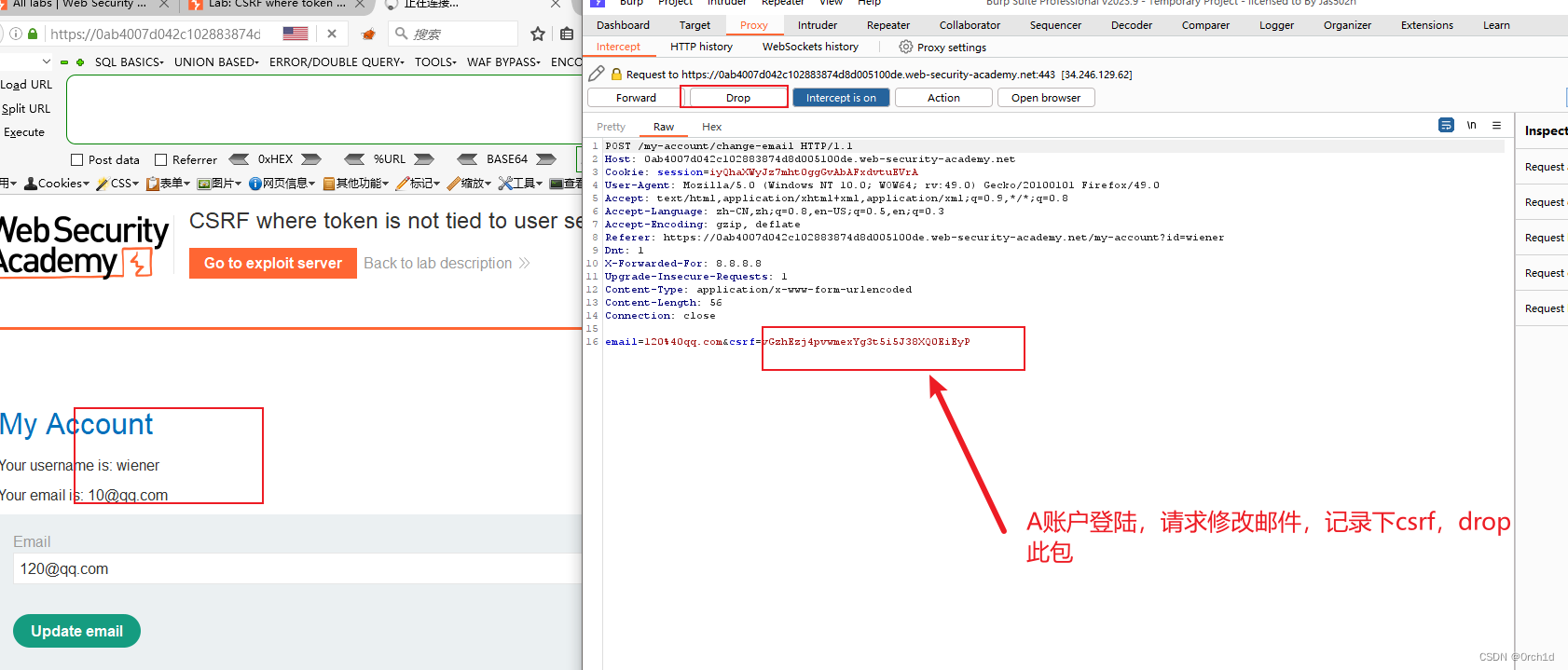Click the Action button in Burp
Image resolution: width=1568 pixels, height=670 pixels.
(x=943, y=98)
